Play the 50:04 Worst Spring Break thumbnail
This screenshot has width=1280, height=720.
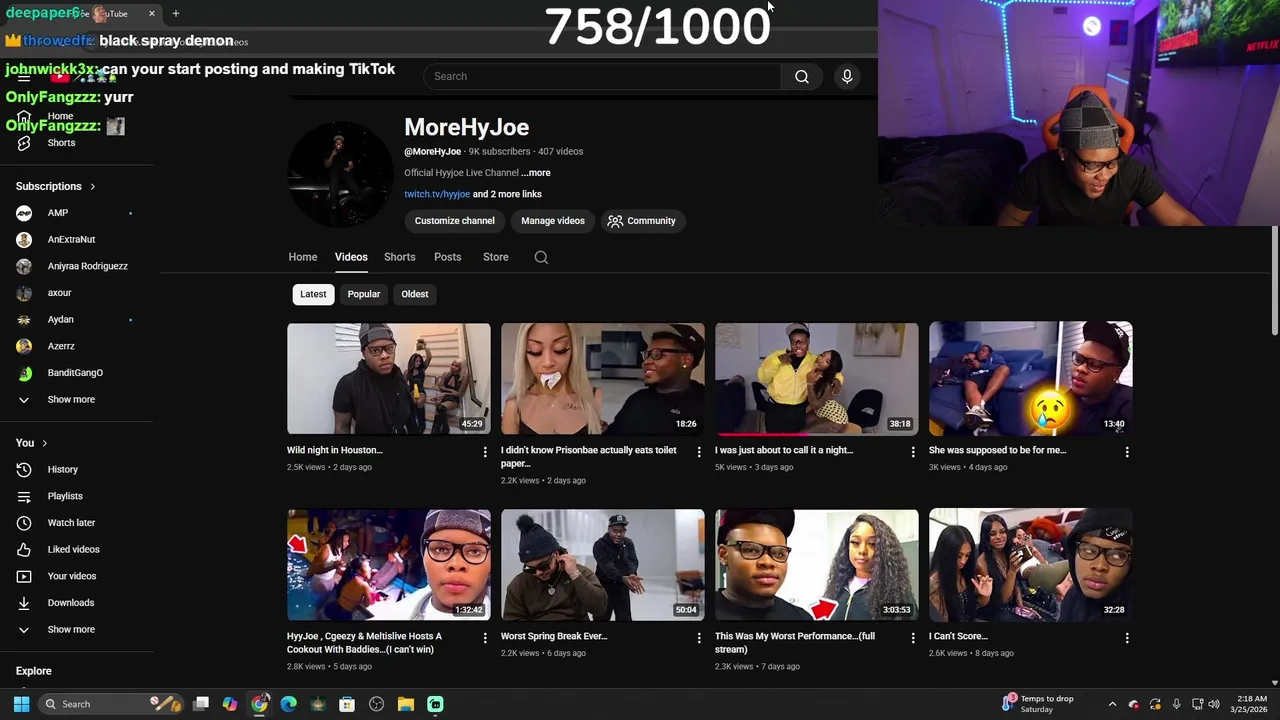pos(603,565)
